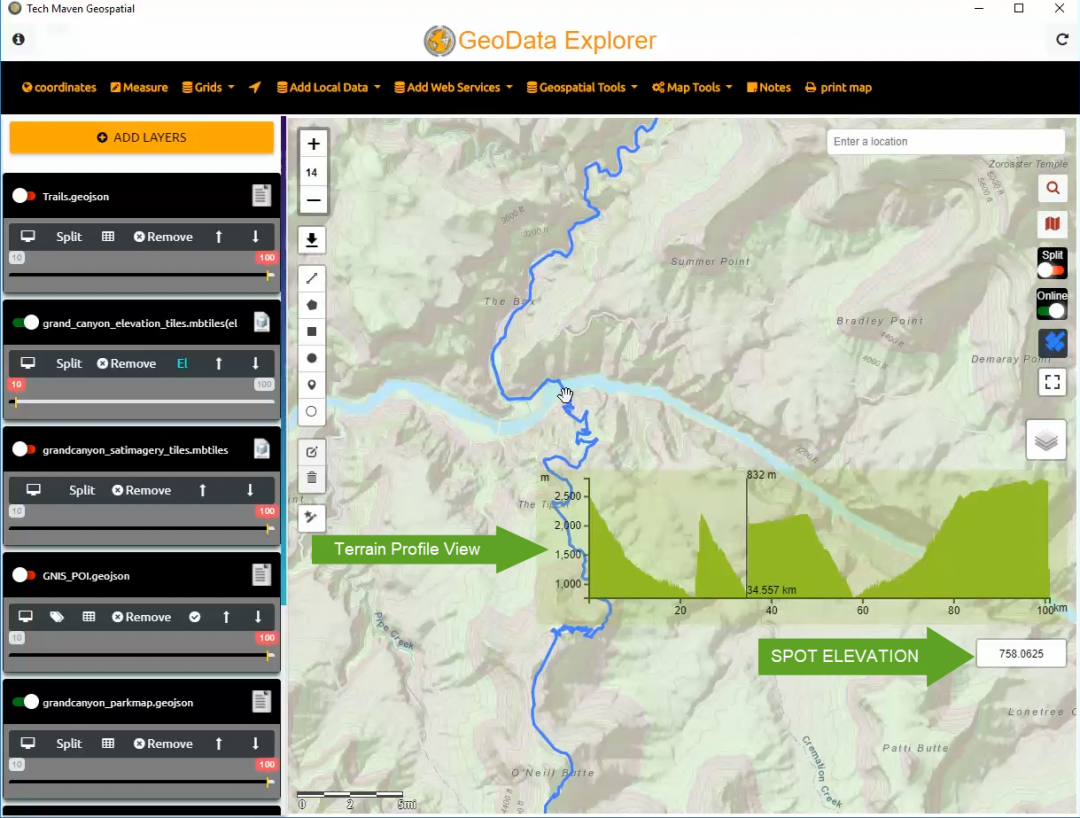Select the polygon drawing tool
Viewport: 1080px width, 818px height.
(x=311, y=305)
